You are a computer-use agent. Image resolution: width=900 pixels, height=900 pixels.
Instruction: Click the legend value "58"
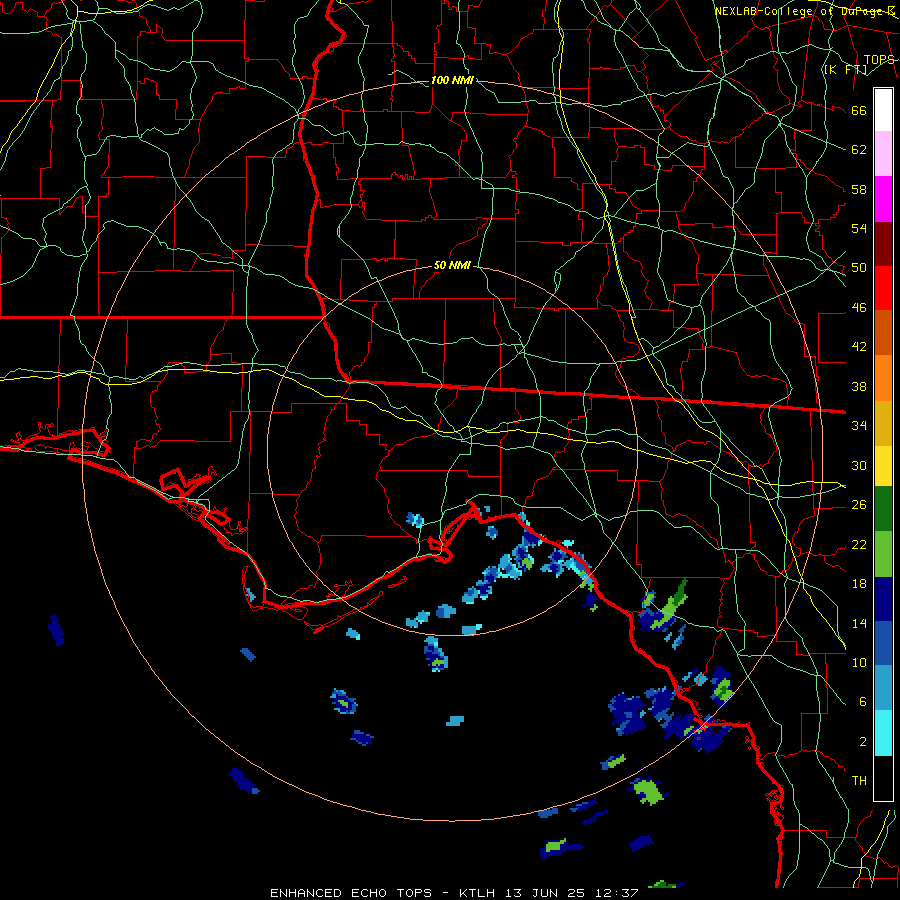(x=859, y=189)
